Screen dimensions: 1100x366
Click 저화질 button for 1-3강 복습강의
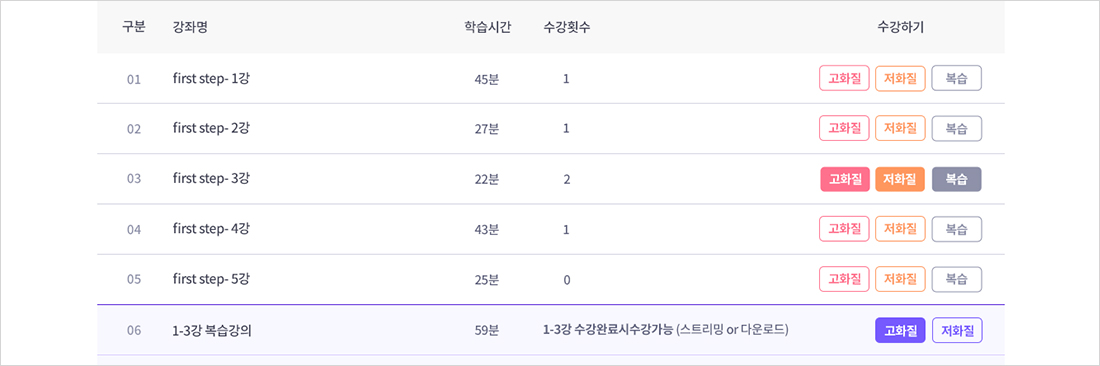[957, 330]
